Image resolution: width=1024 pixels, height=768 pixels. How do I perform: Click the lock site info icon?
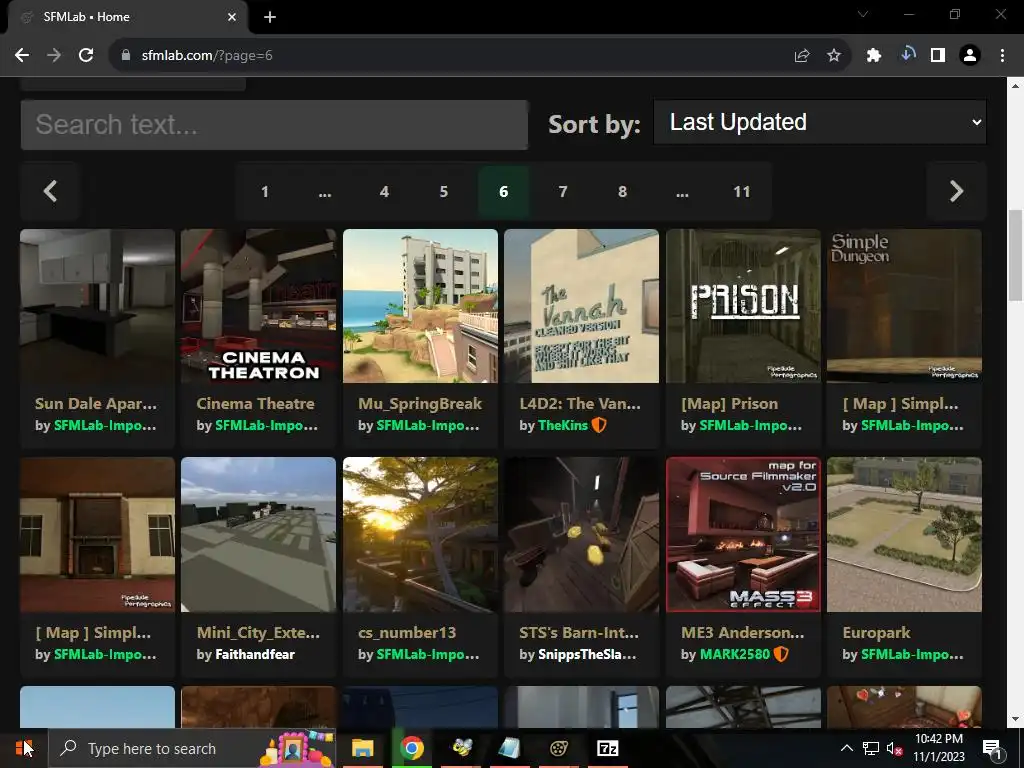126,56
